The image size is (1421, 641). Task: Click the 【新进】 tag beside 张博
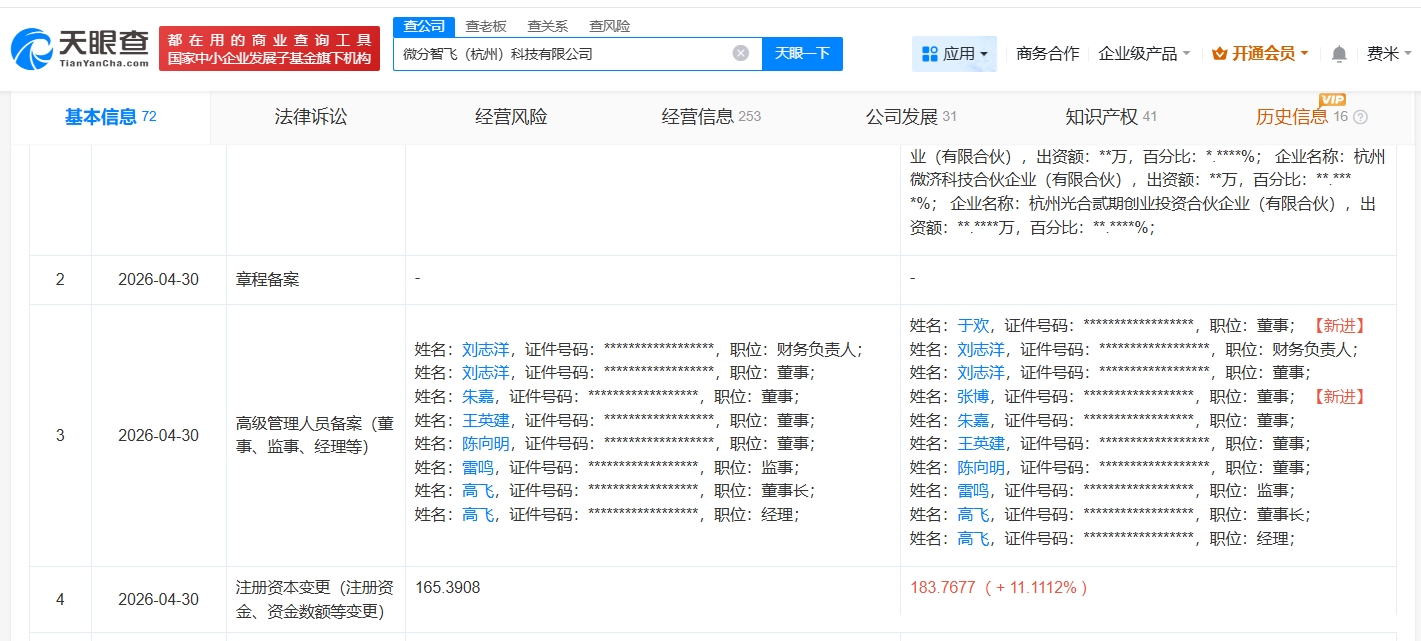1339,396
